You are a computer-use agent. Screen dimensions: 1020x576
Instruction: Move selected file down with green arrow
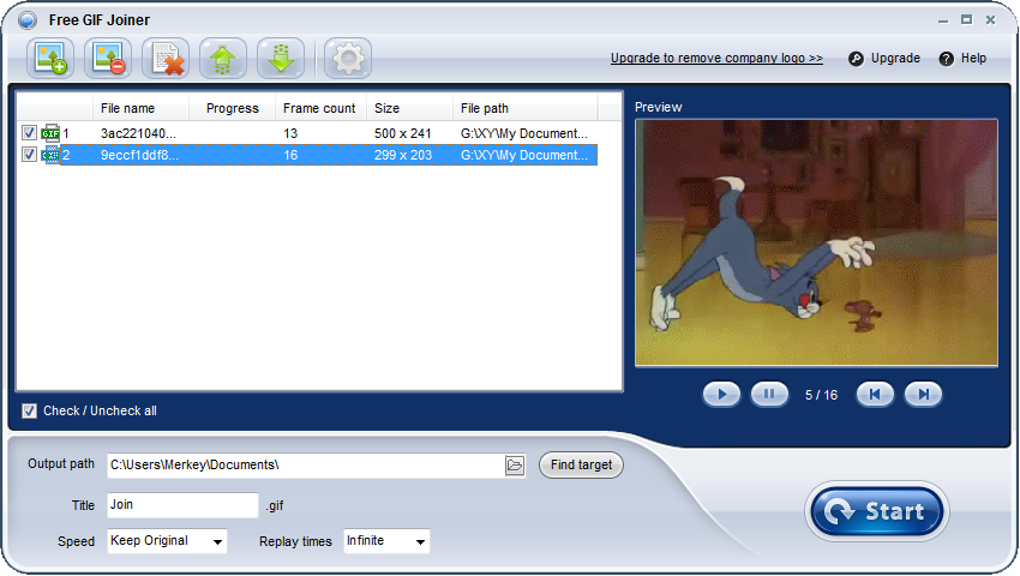[x=280, y=59]
